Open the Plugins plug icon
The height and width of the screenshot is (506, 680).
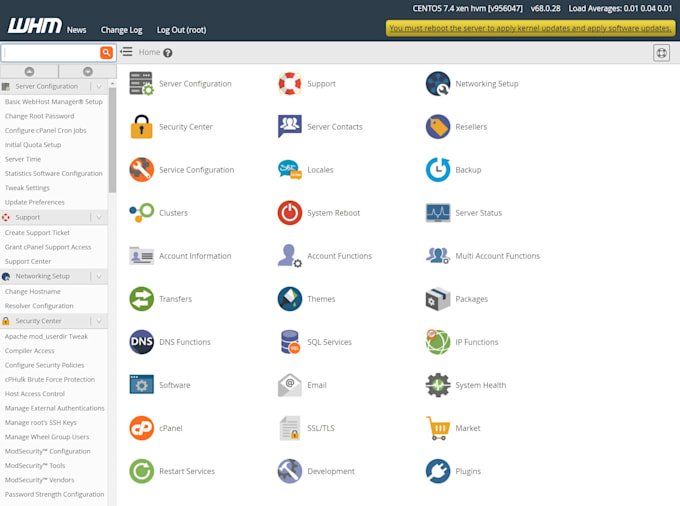[438, 471]
